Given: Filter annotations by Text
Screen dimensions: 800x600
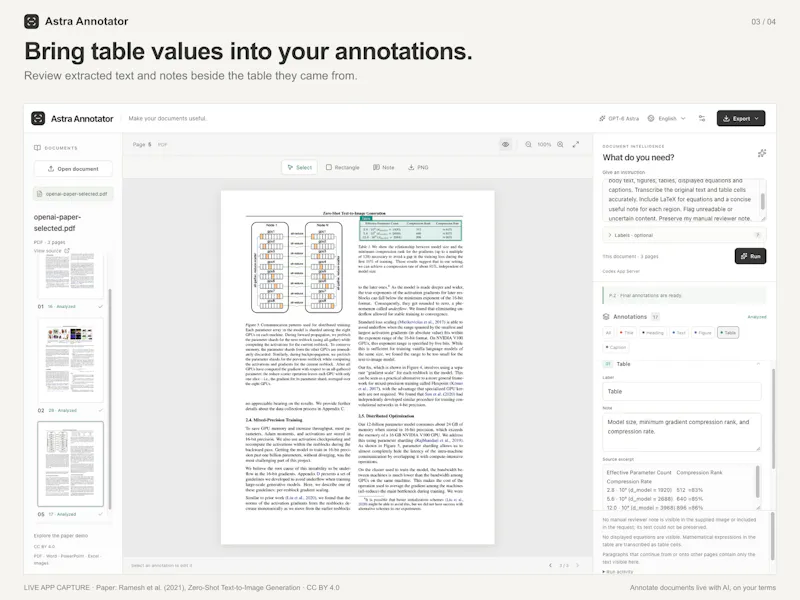Looking at the screenshot, I should click(x=679, y=333).
